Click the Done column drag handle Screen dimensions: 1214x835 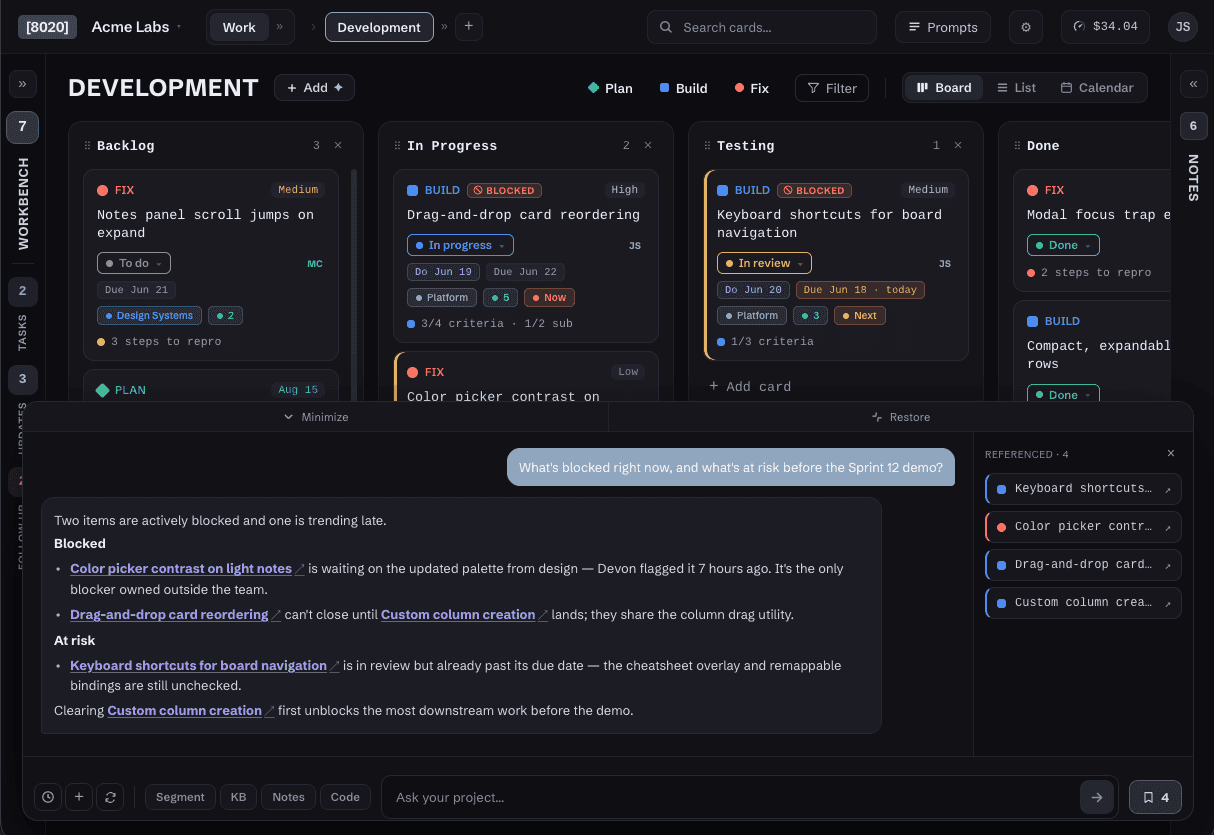pos(1018,146)
